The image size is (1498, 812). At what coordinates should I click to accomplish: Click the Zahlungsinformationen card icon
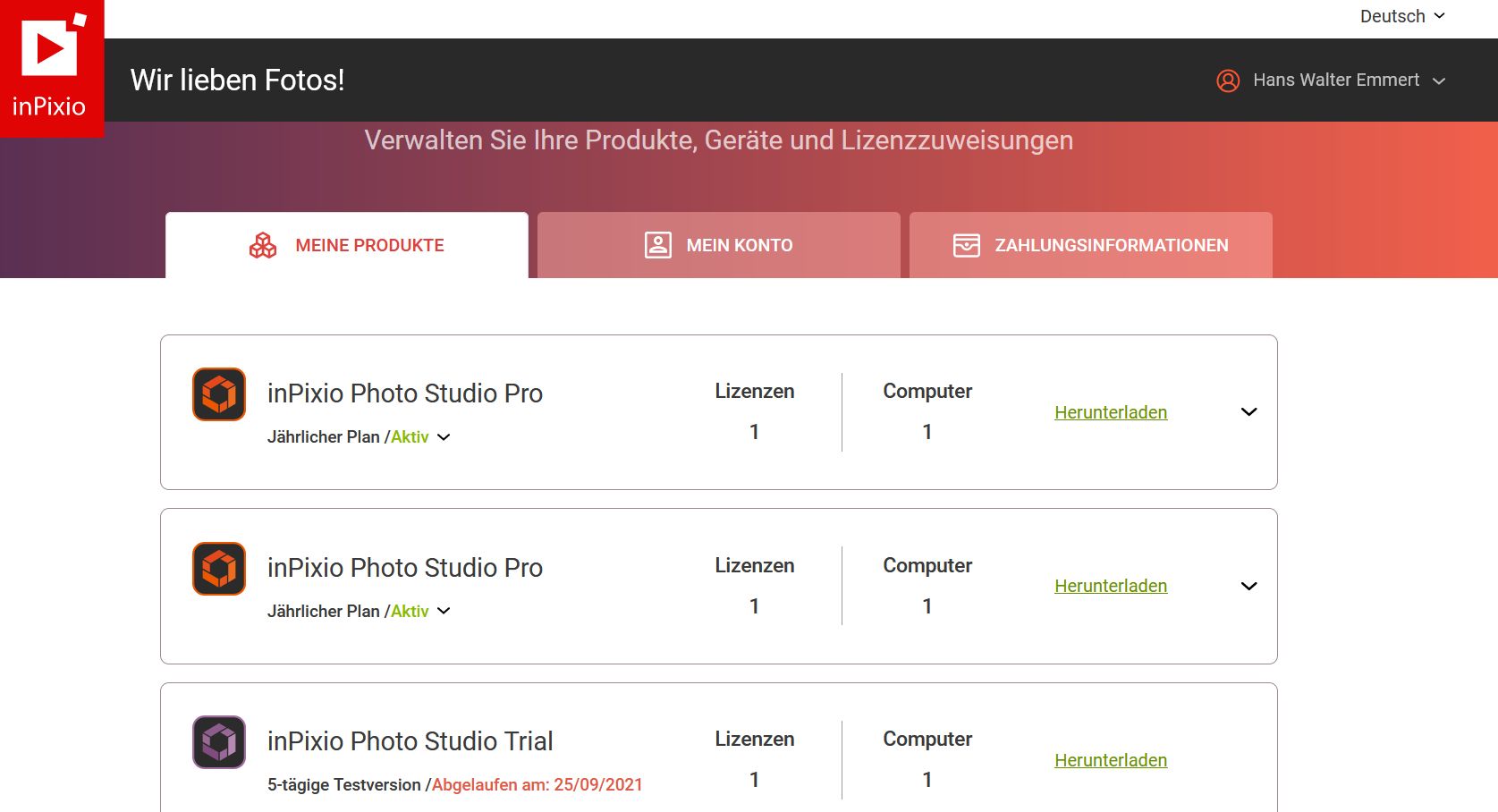(967, 245)
